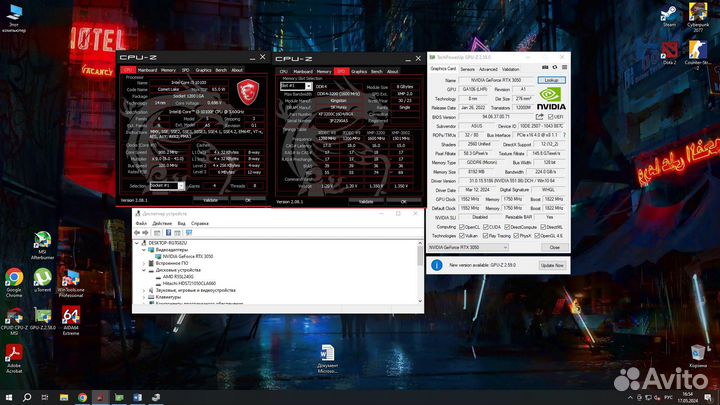Open the Файл menu in Device Manager
The height and width of the screenshot is (405, 720).
tap(141, 223)
